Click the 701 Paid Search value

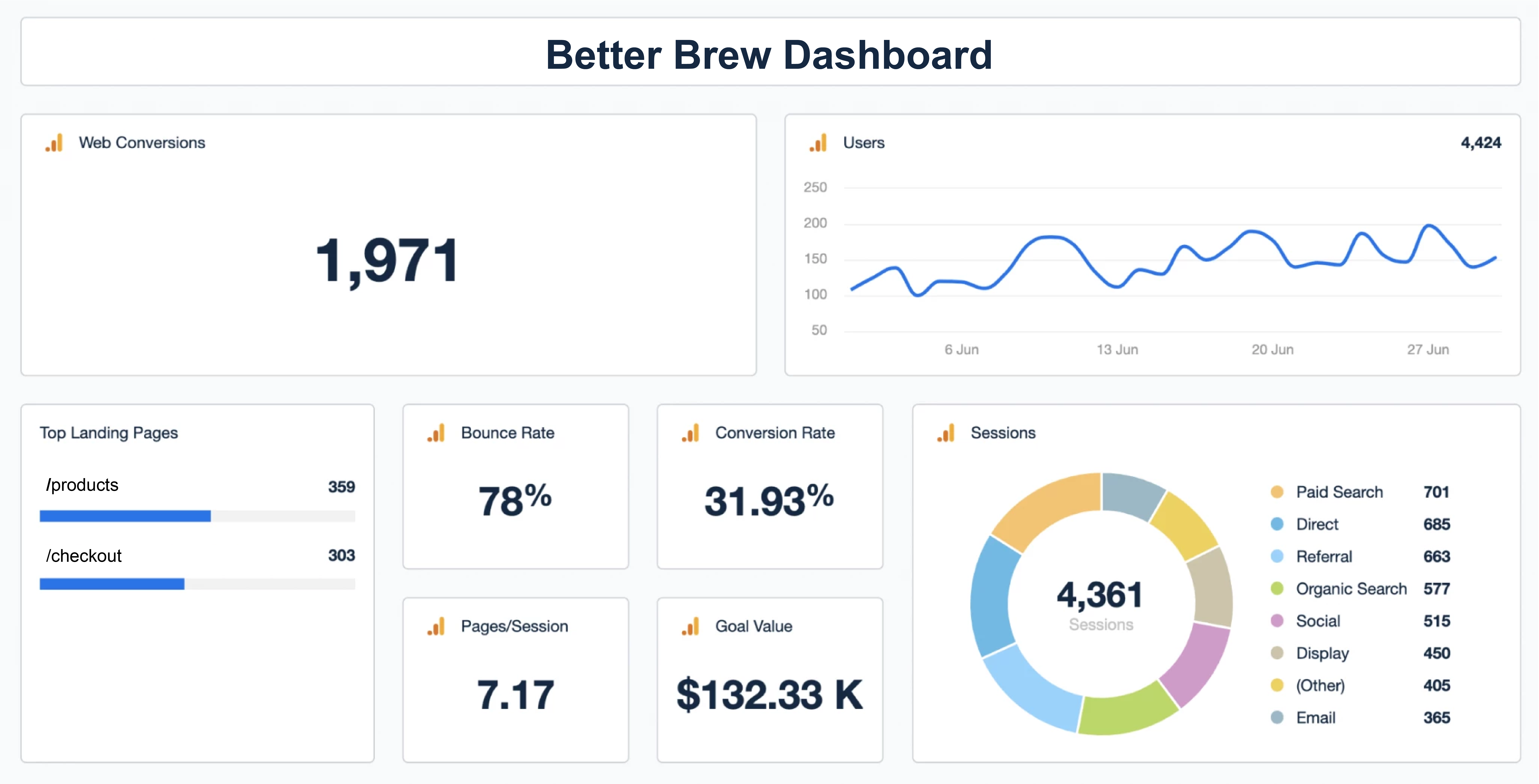coord(1436,492)
